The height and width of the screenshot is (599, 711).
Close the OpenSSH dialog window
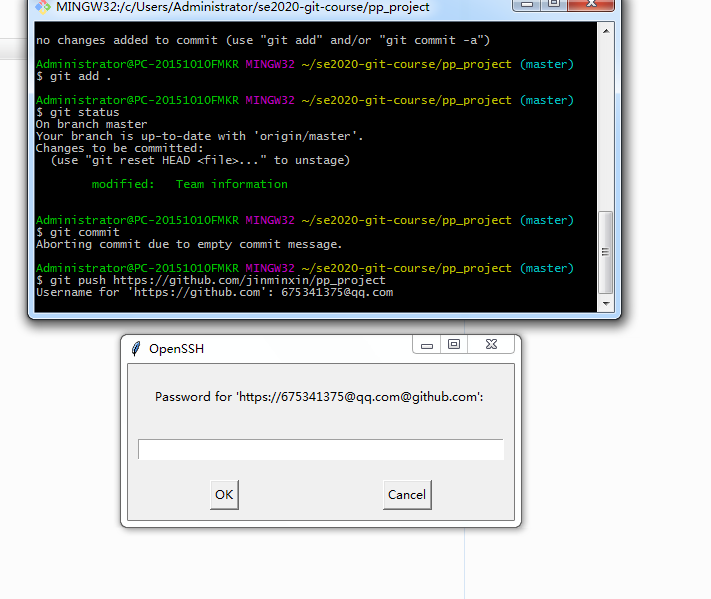491,345
